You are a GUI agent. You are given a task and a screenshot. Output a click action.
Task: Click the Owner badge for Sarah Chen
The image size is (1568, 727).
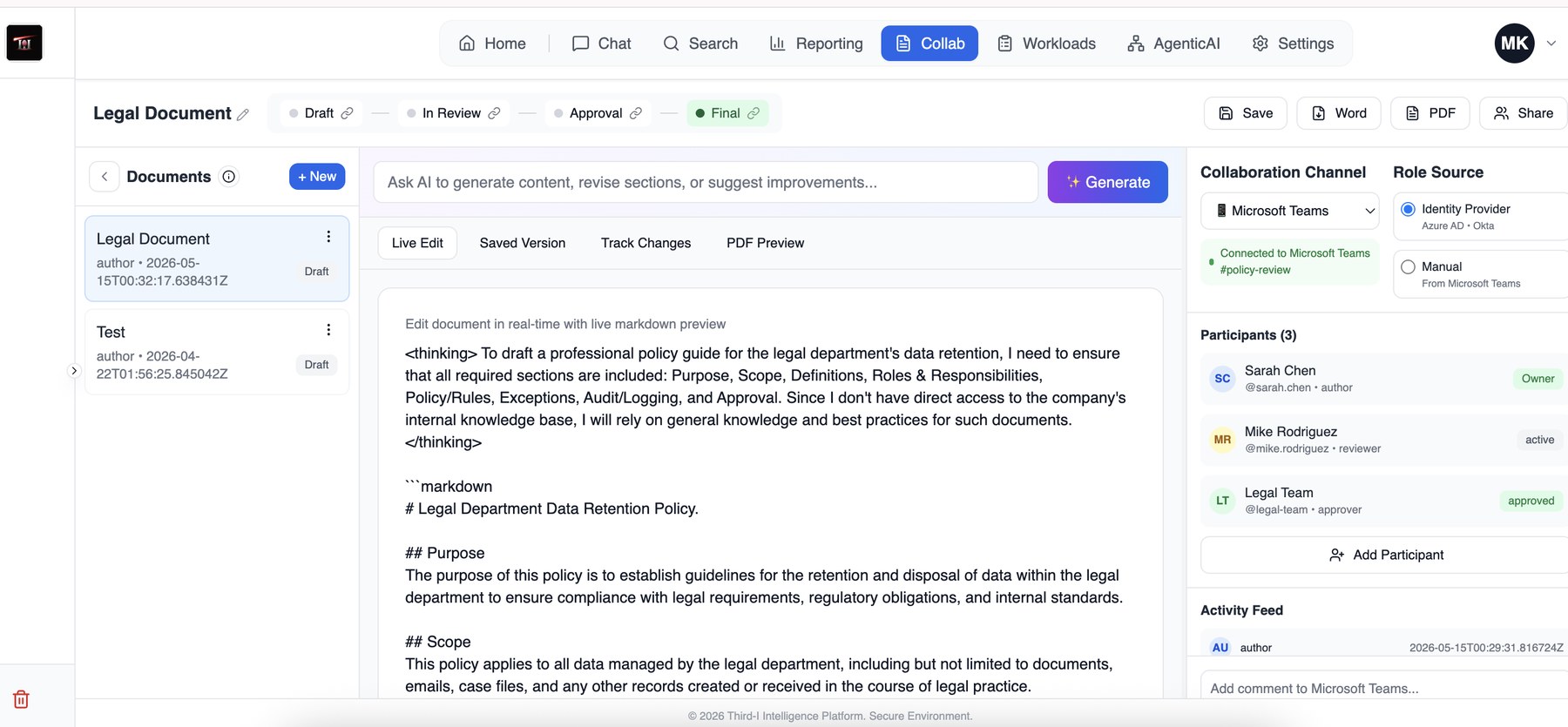coord(1538,379)
